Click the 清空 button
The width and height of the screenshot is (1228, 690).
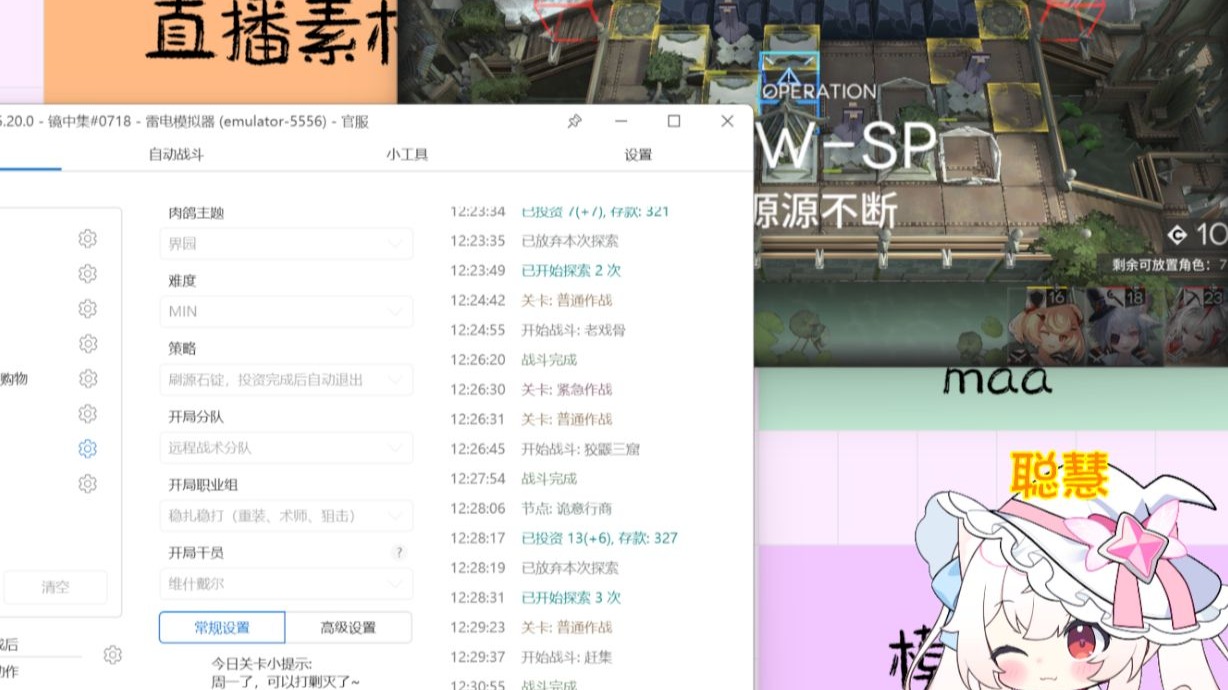tap(56, 587)
